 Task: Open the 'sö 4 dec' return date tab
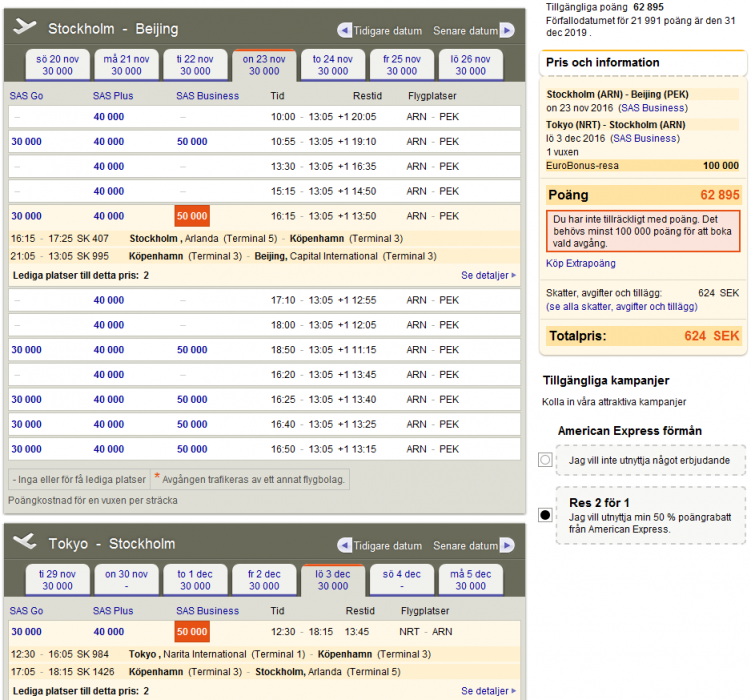(x=402, y=580)
